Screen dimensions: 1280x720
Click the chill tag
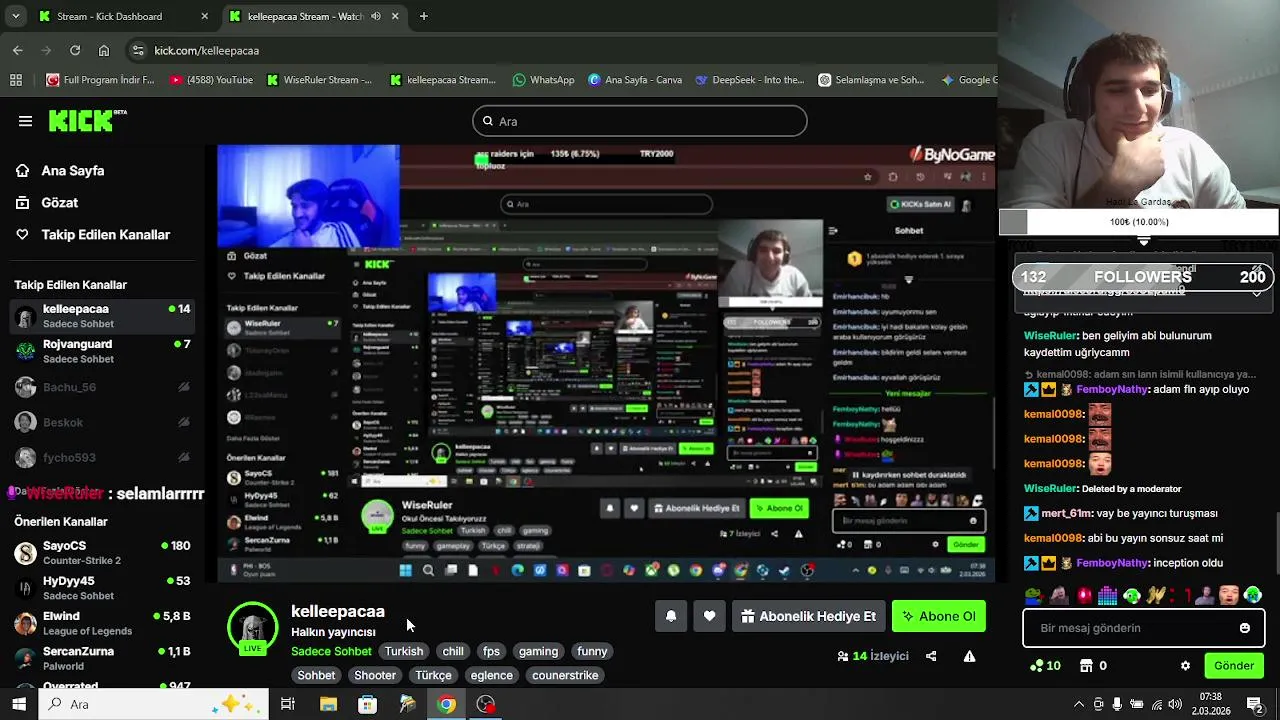tap(453, 651)
